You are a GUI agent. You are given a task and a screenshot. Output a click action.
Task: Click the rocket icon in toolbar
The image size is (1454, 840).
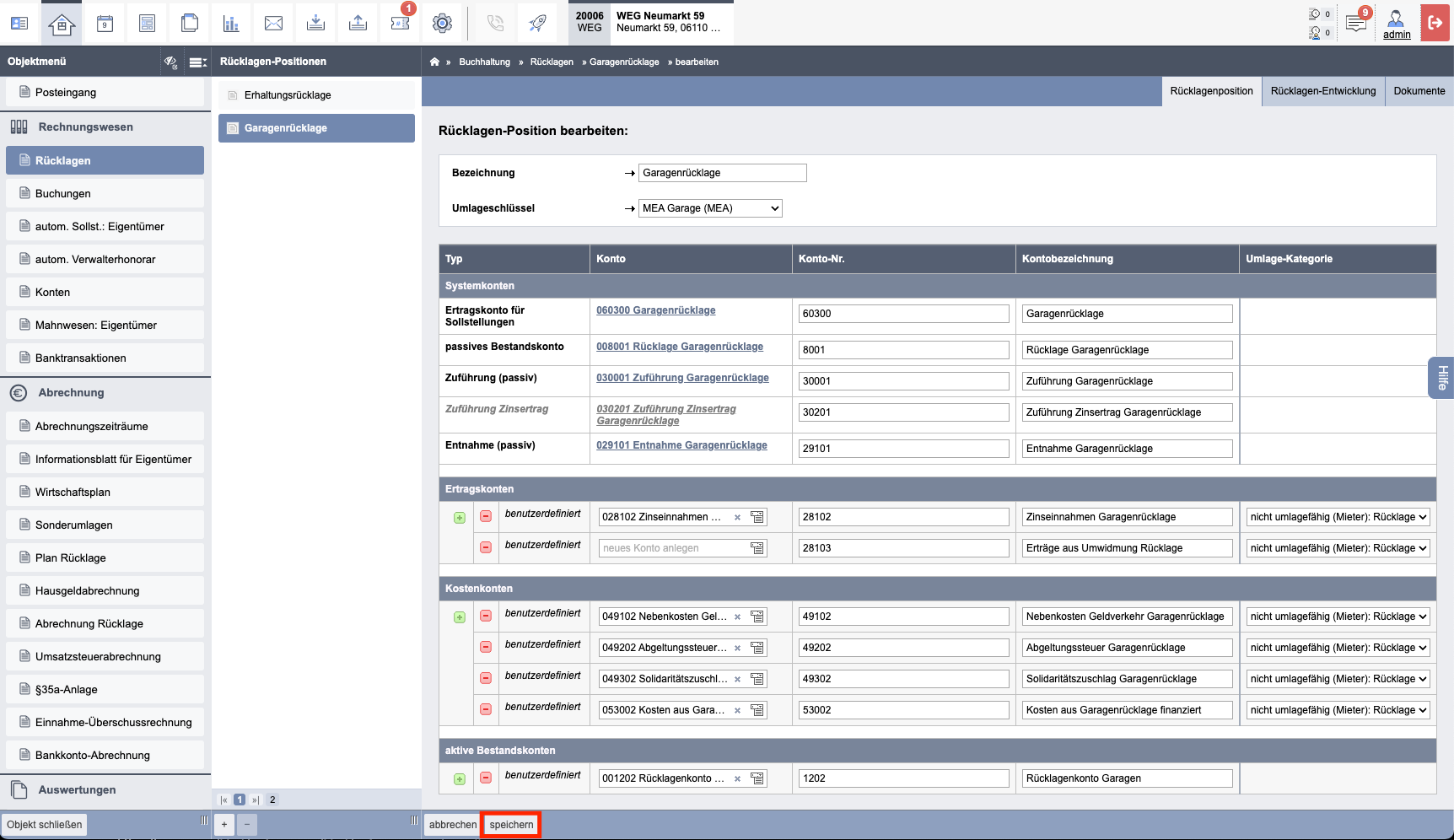[x=537, y=23]
